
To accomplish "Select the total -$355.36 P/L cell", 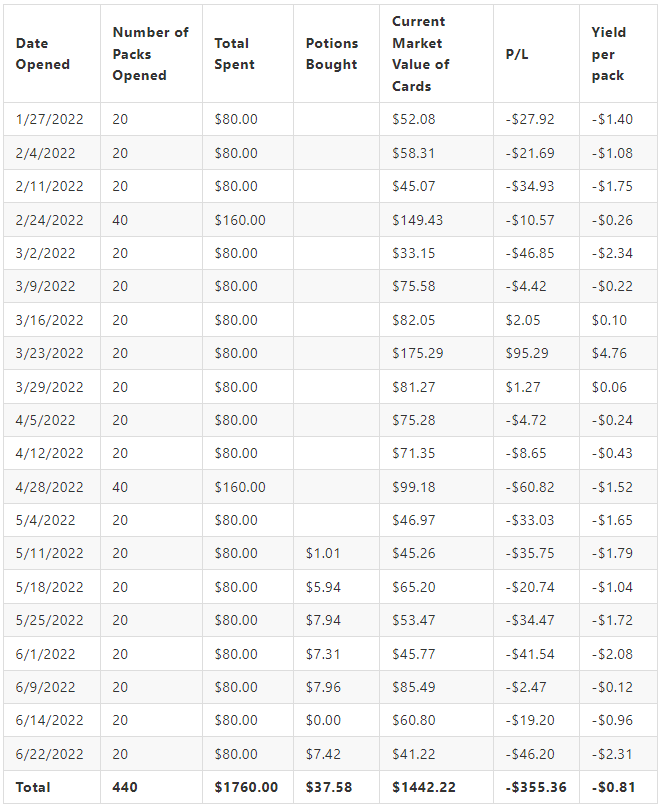I will (536, 787).
